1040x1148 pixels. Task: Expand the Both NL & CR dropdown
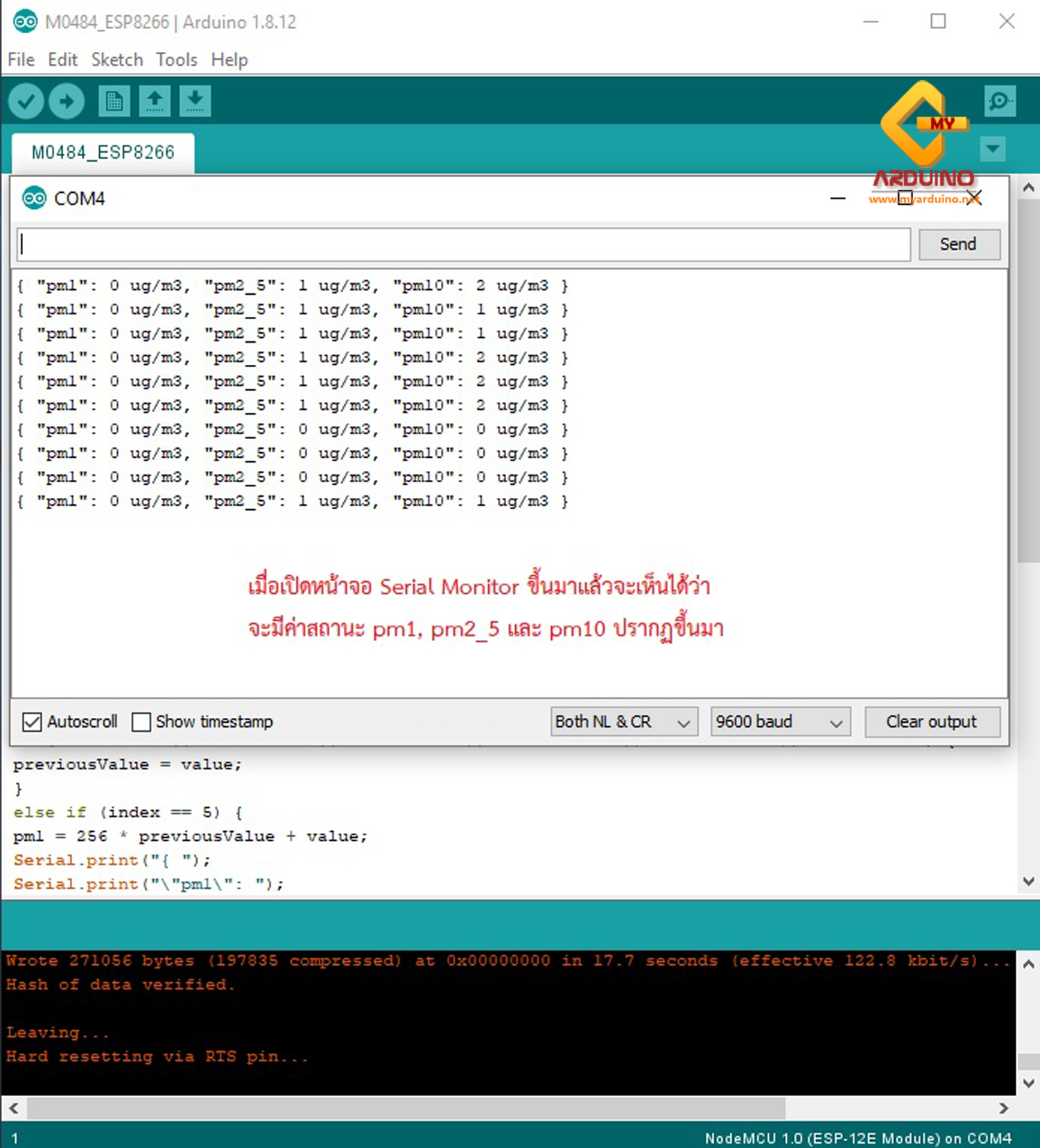[x=623, y=722]
